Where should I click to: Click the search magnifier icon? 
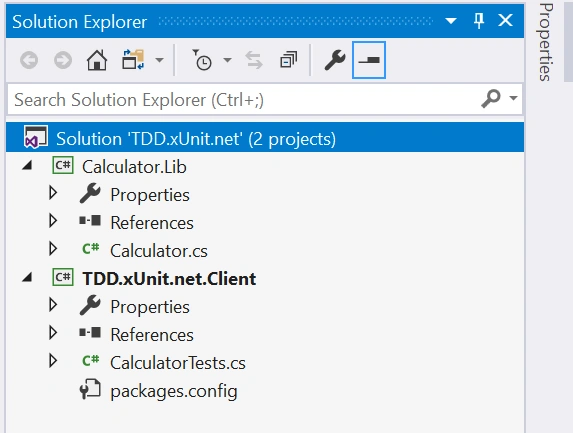click(491, 98)
